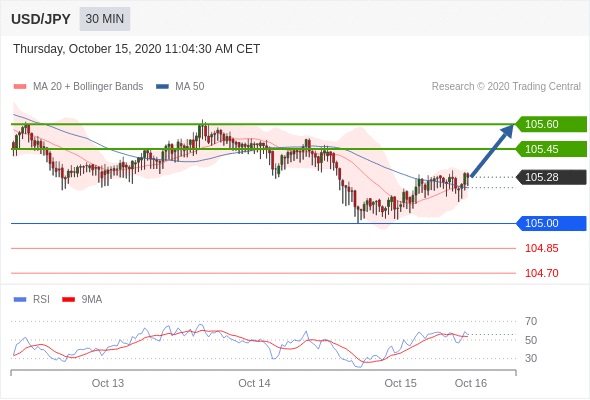Toggle the MA 50 legend label
The height and width of the screenshot is (400, 590).
pos(190,87)
